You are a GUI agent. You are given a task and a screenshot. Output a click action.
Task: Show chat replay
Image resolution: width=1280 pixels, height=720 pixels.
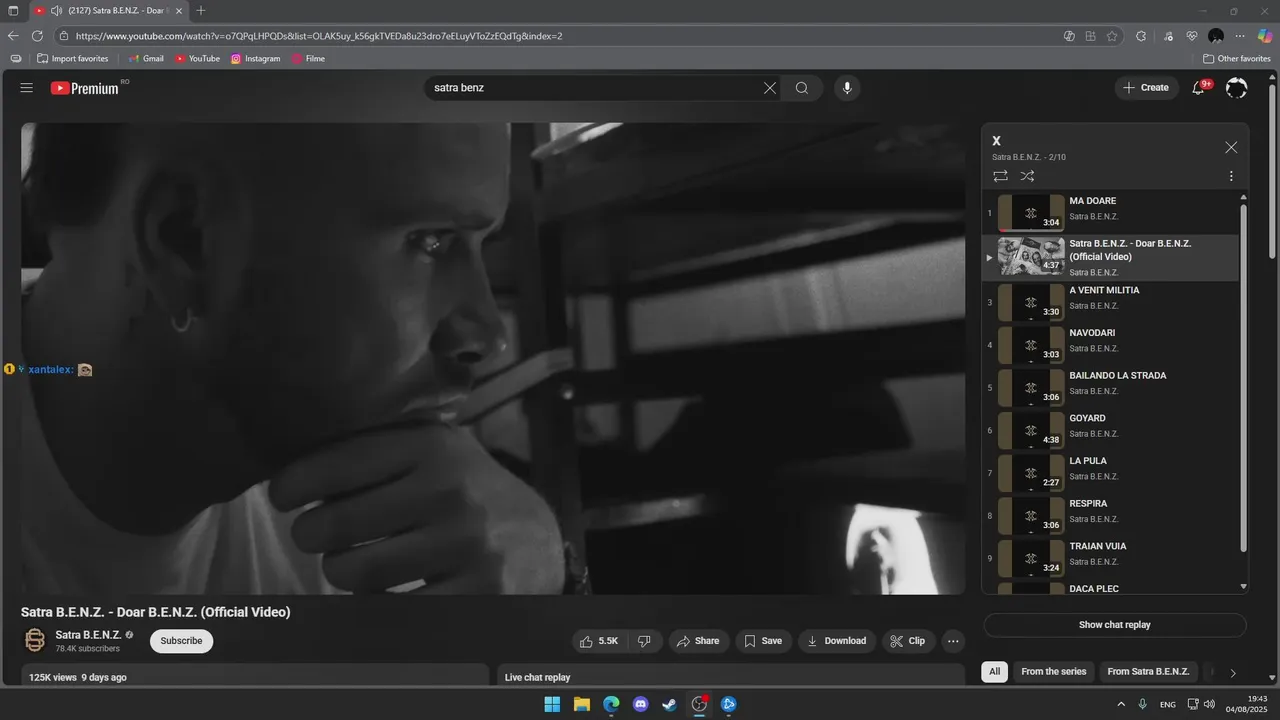click(x=1115, y=625)
